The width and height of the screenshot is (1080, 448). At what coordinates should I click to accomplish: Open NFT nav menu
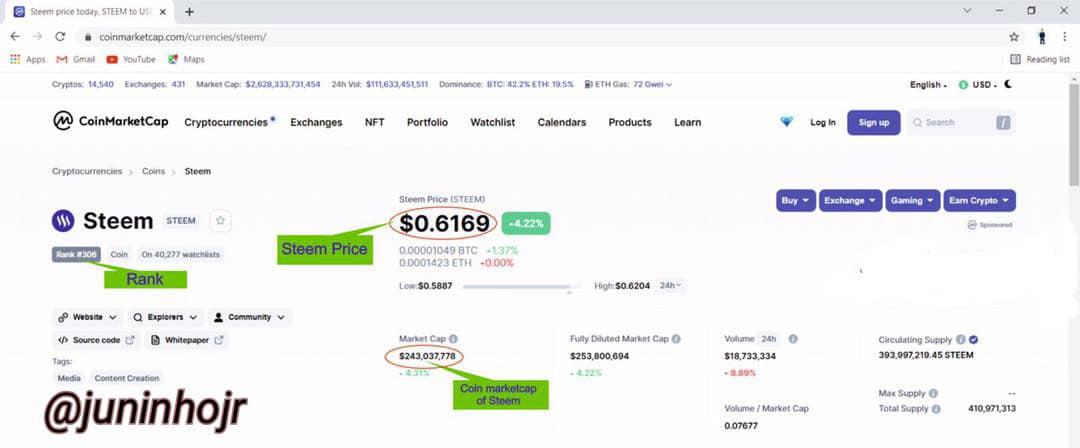[x=375, y=122]
